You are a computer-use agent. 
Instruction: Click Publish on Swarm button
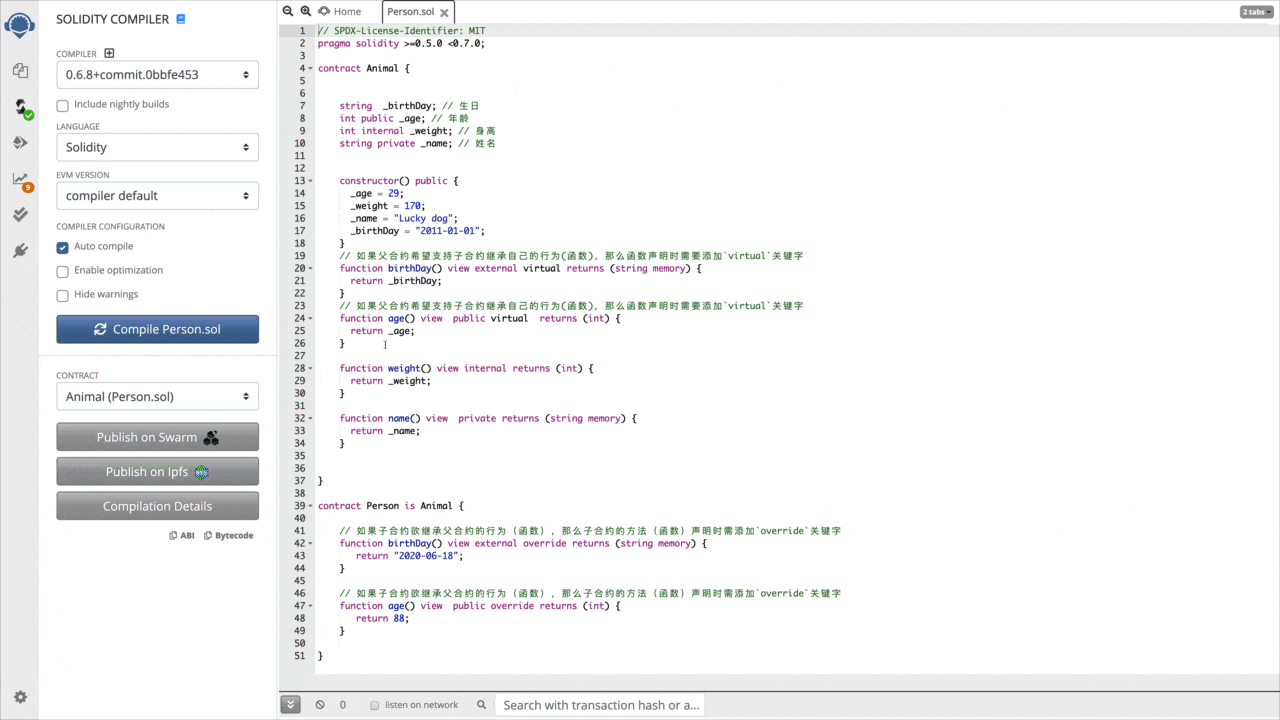click(x=158, y=437)
